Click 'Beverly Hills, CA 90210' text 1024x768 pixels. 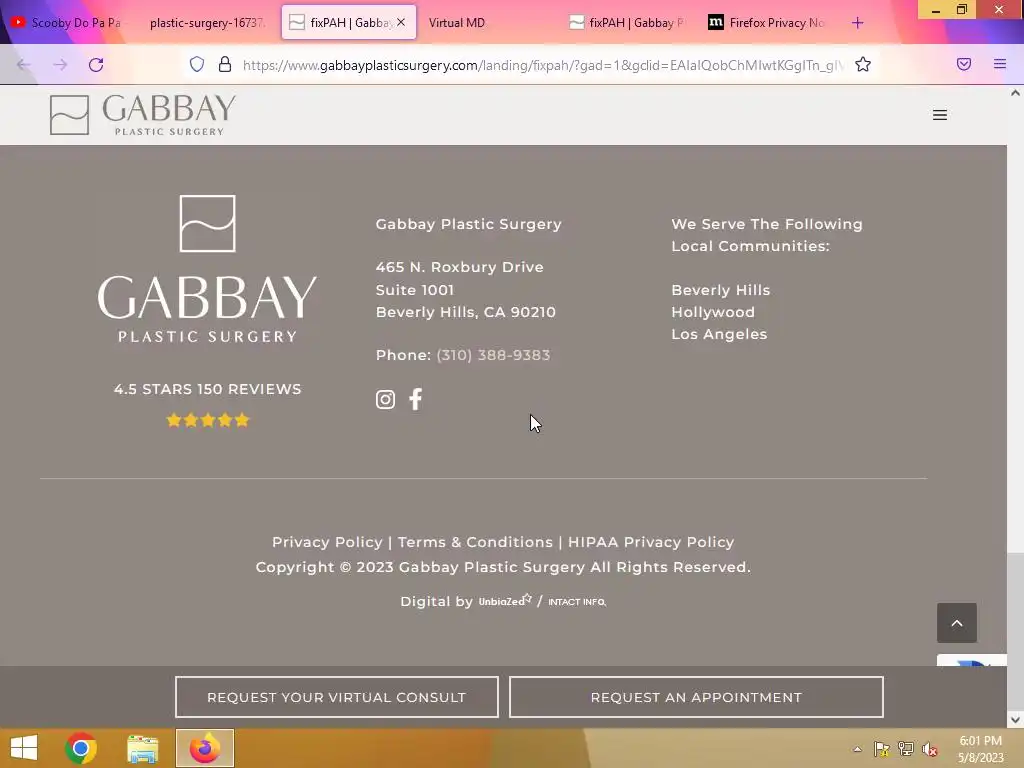pos(466,312)
